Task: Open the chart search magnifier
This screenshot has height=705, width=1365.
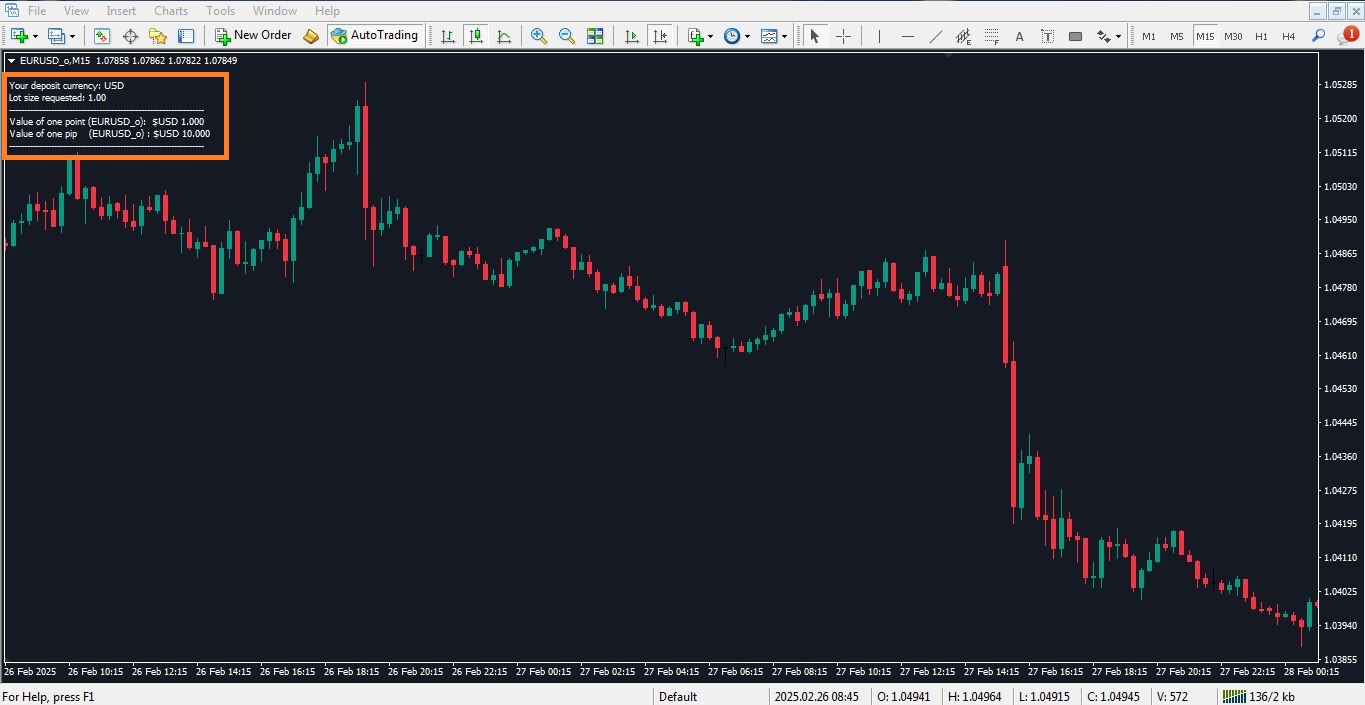Action: click(x=1318, y=36)
